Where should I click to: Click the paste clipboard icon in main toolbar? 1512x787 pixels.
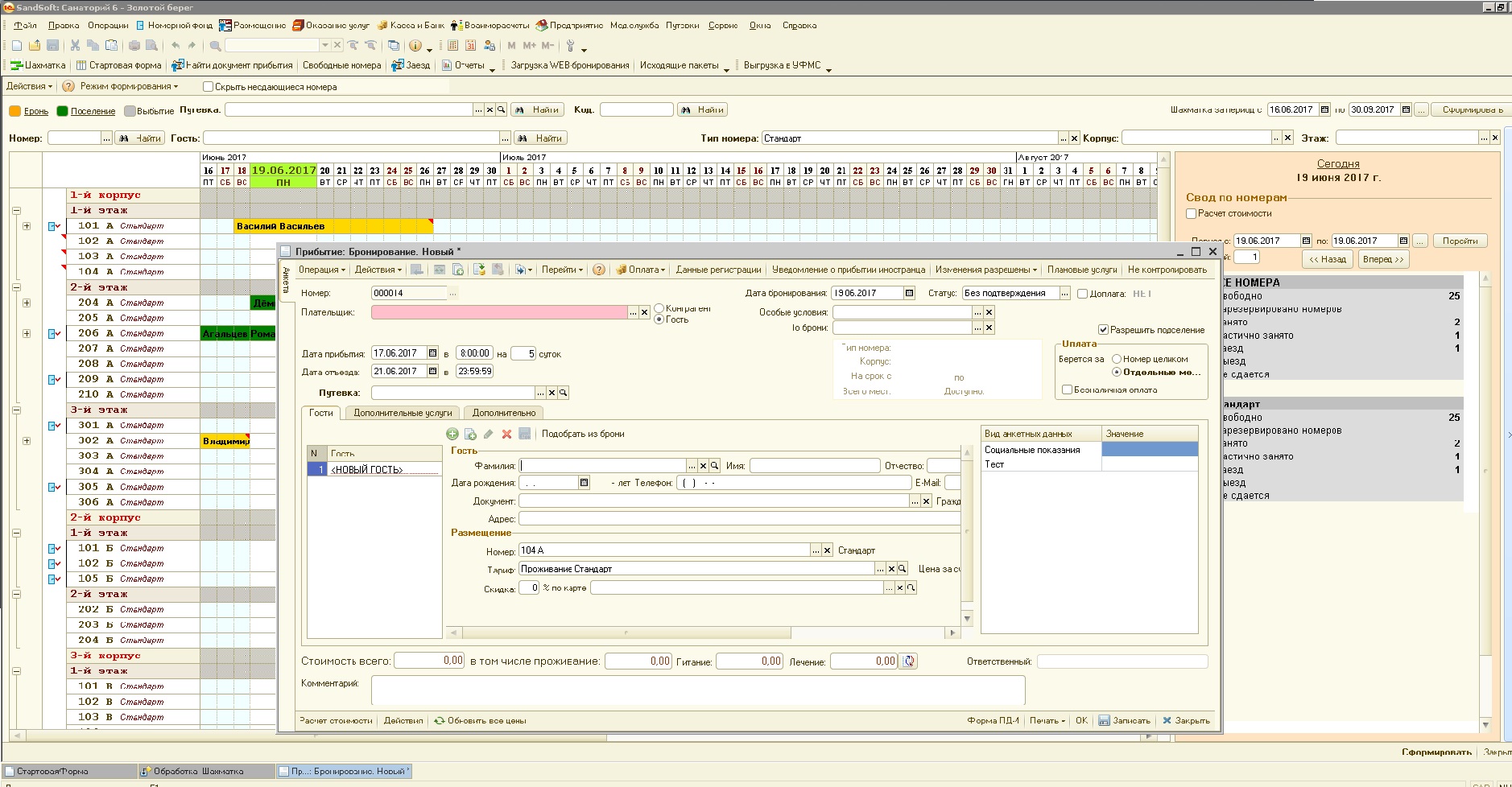pyautogui.click(x=112, y=46)
